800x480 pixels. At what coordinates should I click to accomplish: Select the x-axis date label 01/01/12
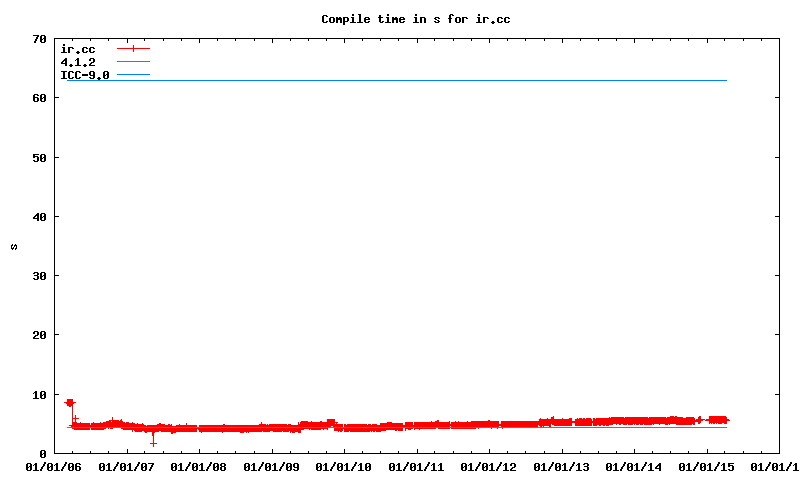(x=489, y=466)
